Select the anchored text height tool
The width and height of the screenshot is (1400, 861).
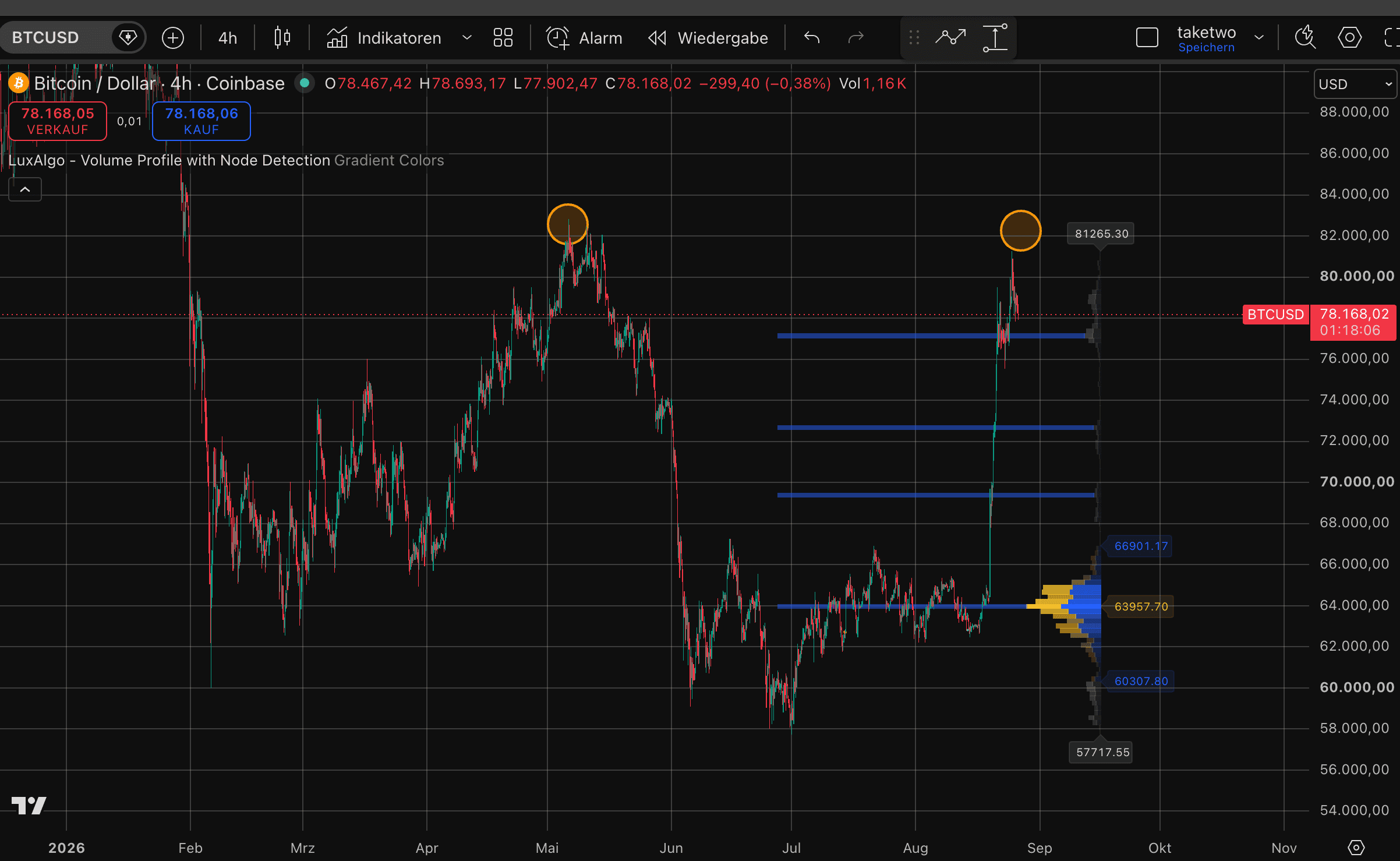point(996,38)
